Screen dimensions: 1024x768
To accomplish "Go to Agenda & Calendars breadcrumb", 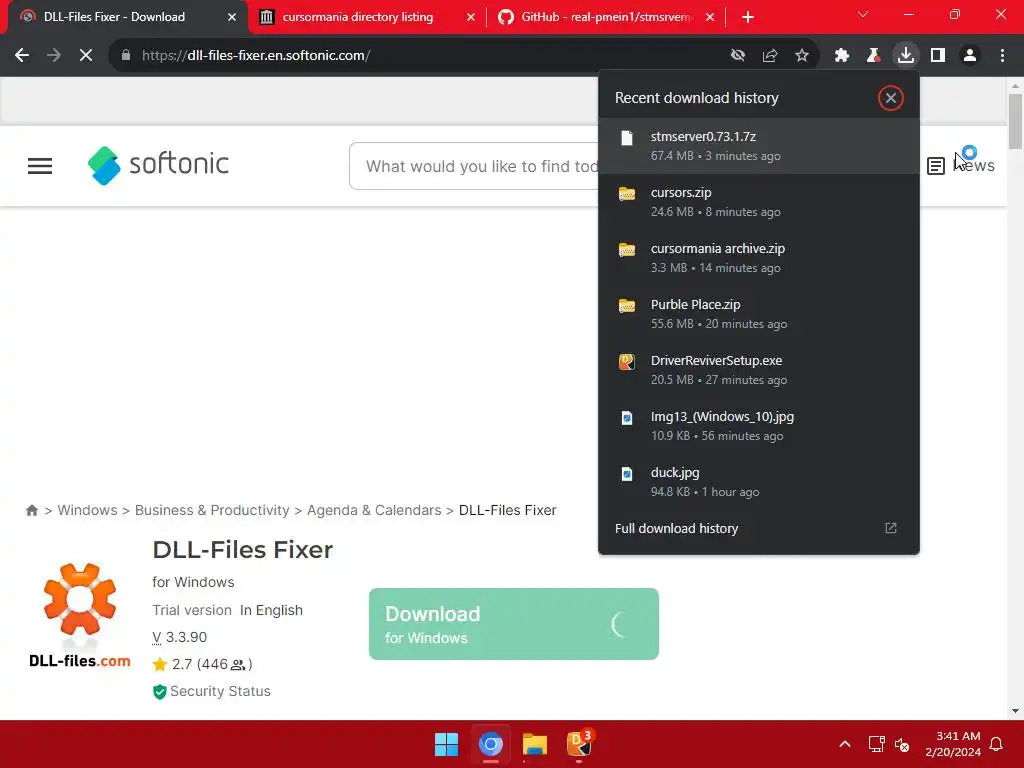I will tap(374, 510).
